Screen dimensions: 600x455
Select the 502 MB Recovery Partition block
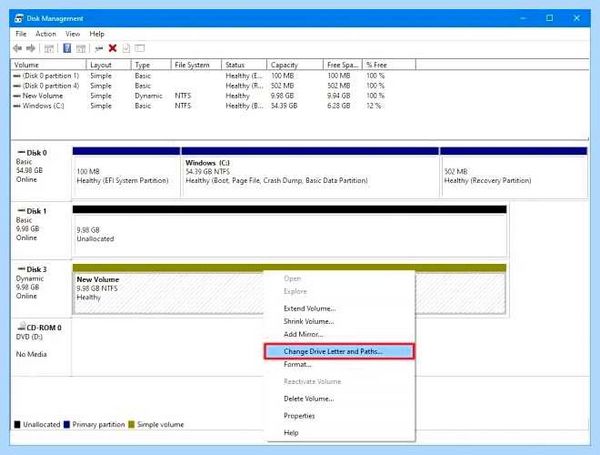coord(514,173)
